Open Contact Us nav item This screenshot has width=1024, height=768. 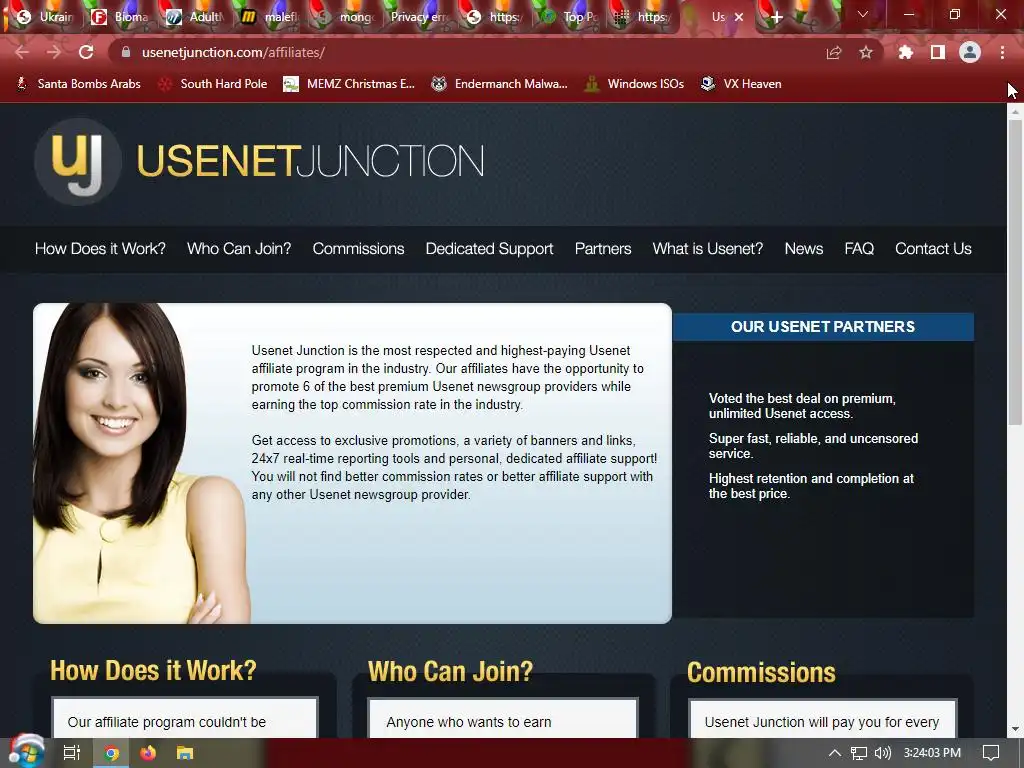pos(933,249)
